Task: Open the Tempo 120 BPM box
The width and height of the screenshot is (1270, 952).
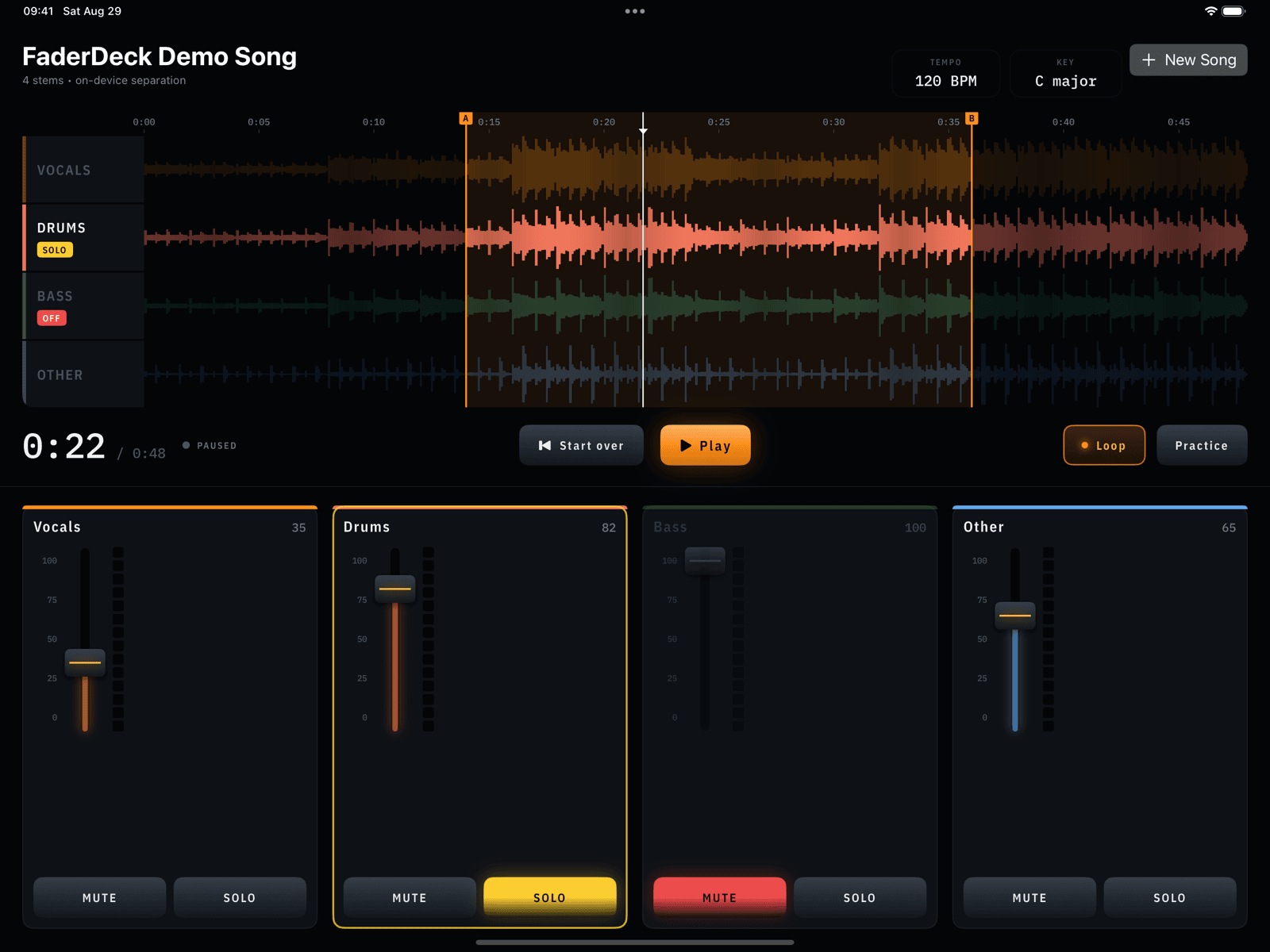Action: [945, 73]
